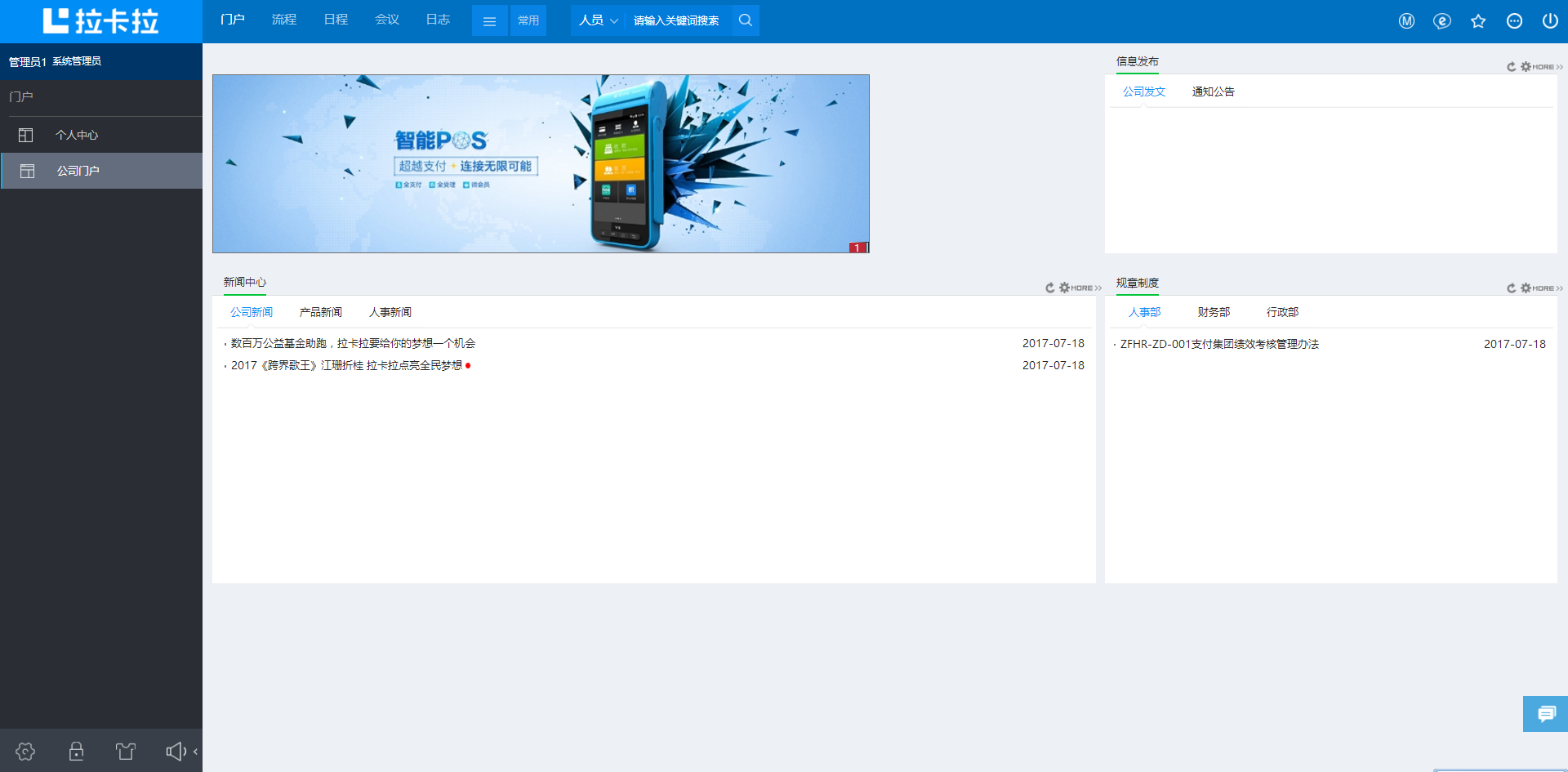
Task: Switch to the 人事部 tab
Action: (x=1145, y=312)
